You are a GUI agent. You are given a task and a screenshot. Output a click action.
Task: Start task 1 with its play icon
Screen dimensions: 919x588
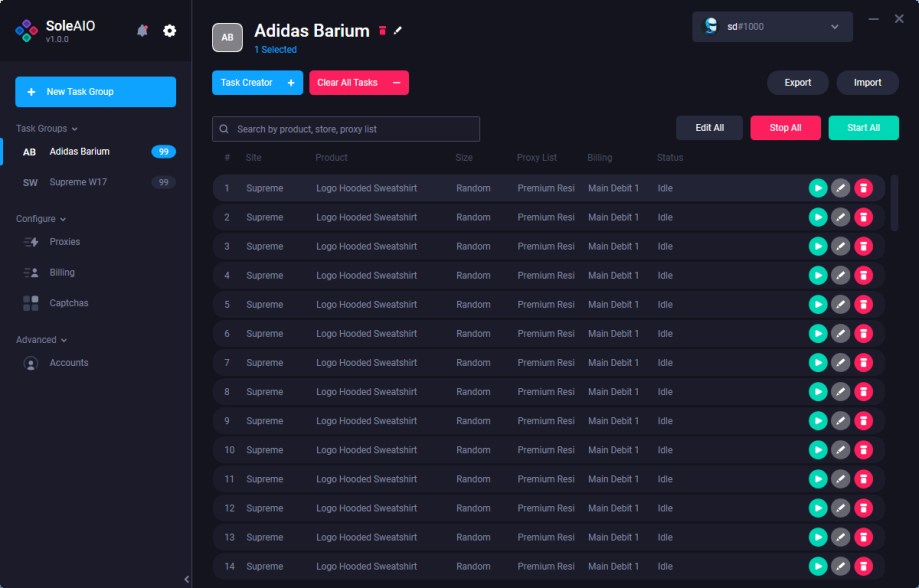tap(818, 188)
